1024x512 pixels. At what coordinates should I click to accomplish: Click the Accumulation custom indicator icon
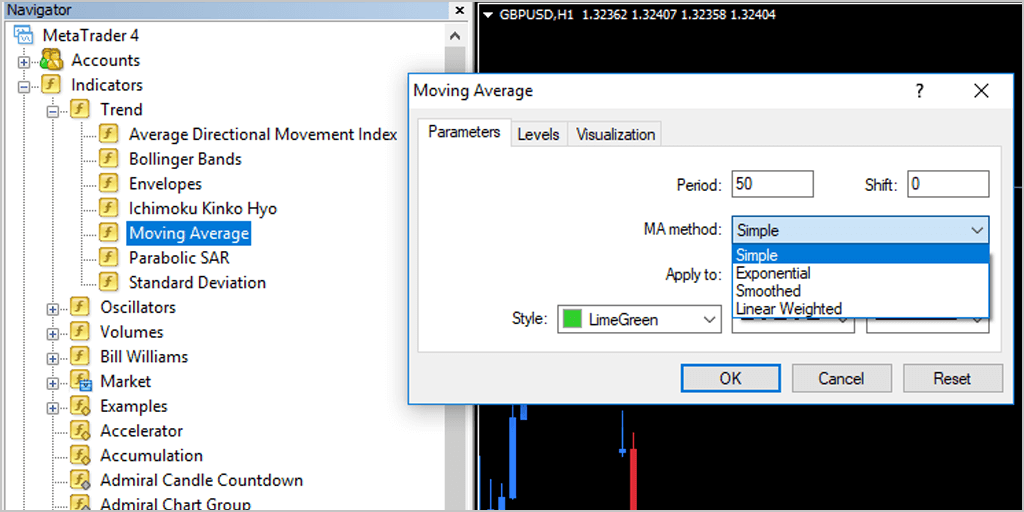click(80, 456)
